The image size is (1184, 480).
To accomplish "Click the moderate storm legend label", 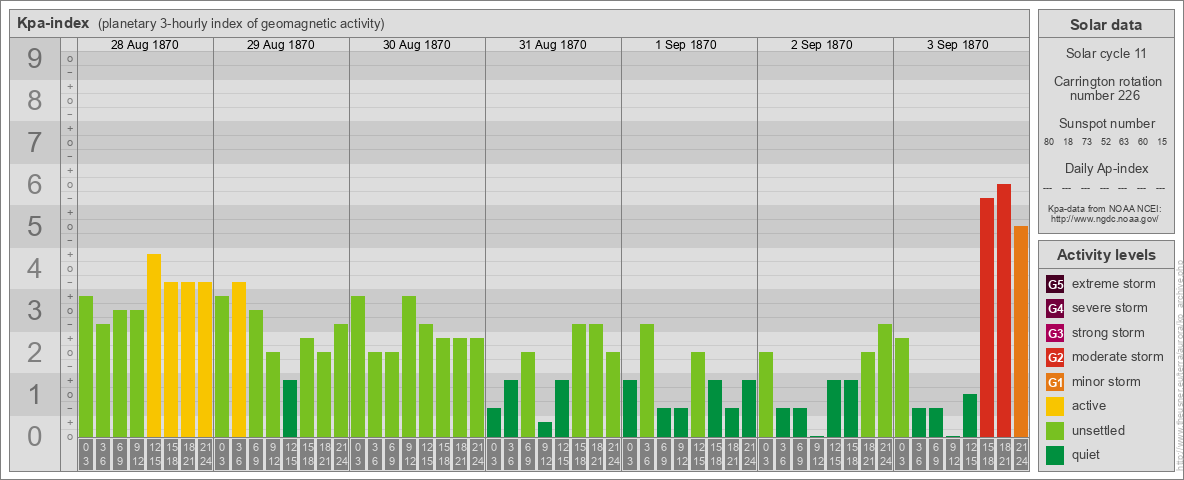I will [1118, 357].
